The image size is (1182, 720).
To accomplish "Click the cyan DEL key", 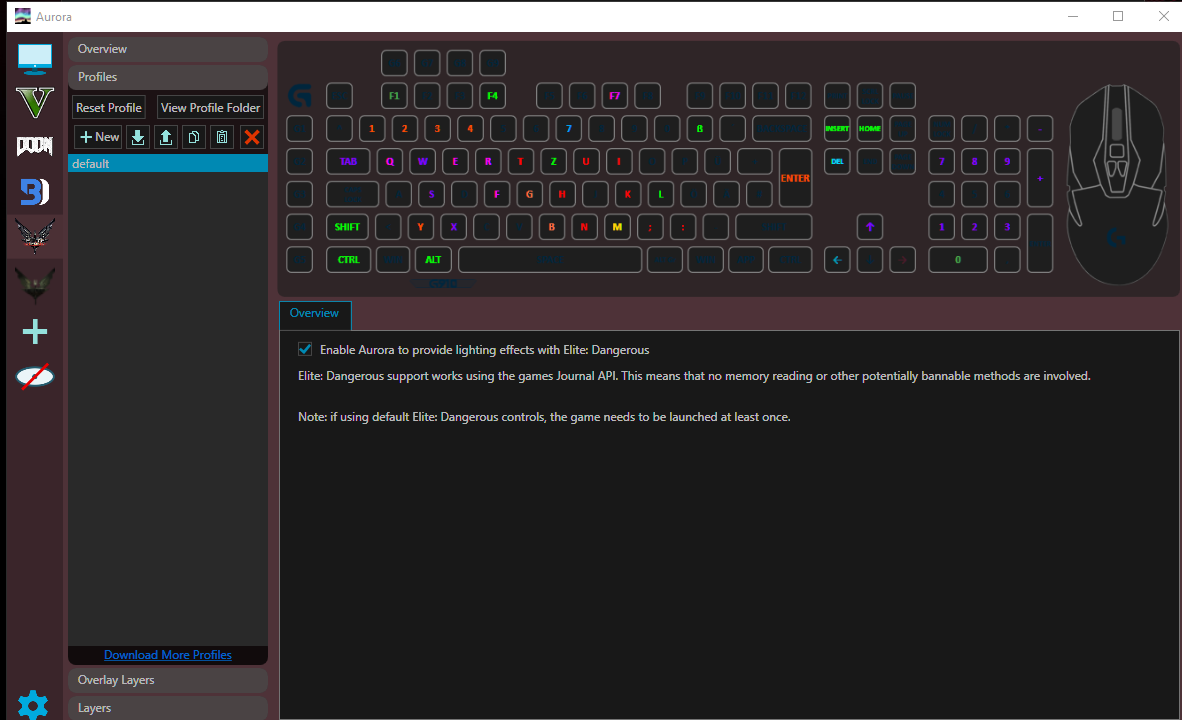I will point(837,161).
